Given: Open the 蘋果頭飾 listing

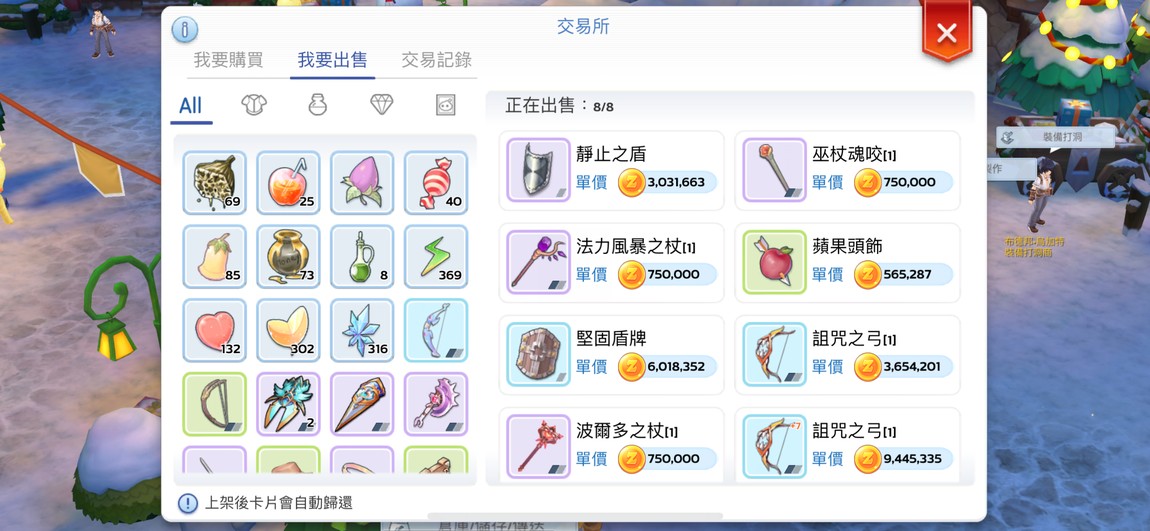Looking at the screenshot, I should click(847, 263).
